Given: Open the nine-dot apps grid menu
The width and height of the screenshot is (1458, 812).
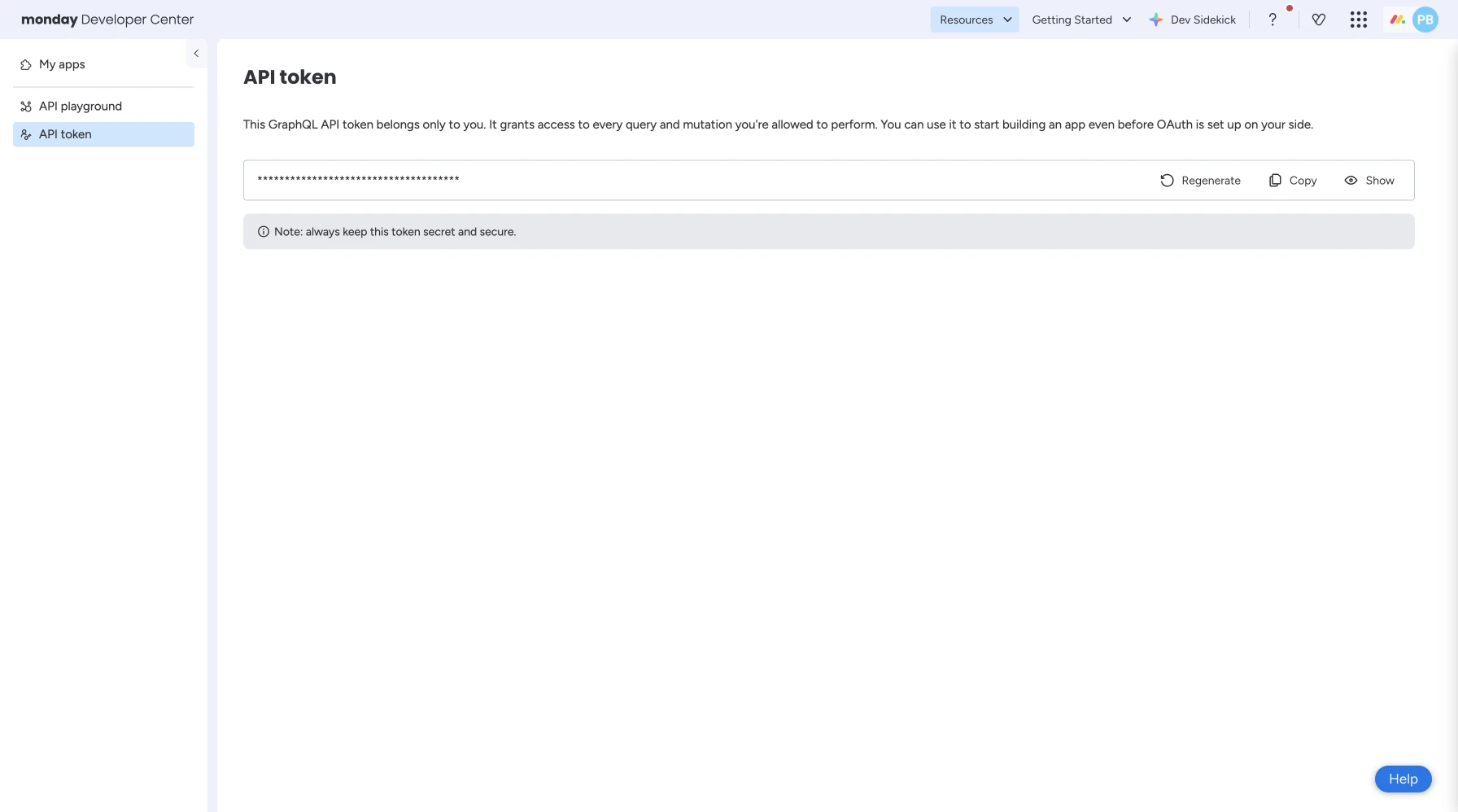Looking at the screenshot, I should coord(1358,20).
